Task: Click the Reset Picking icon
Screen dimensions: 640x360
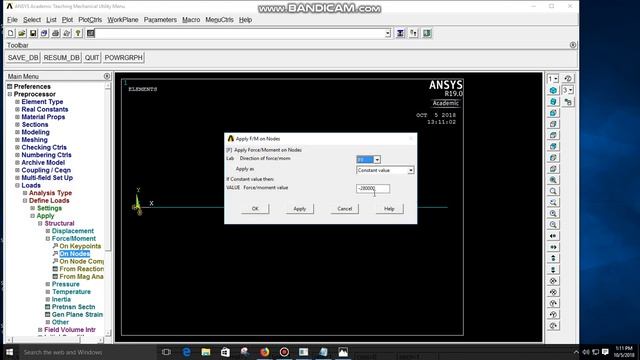Action: [x=413, y=33]
